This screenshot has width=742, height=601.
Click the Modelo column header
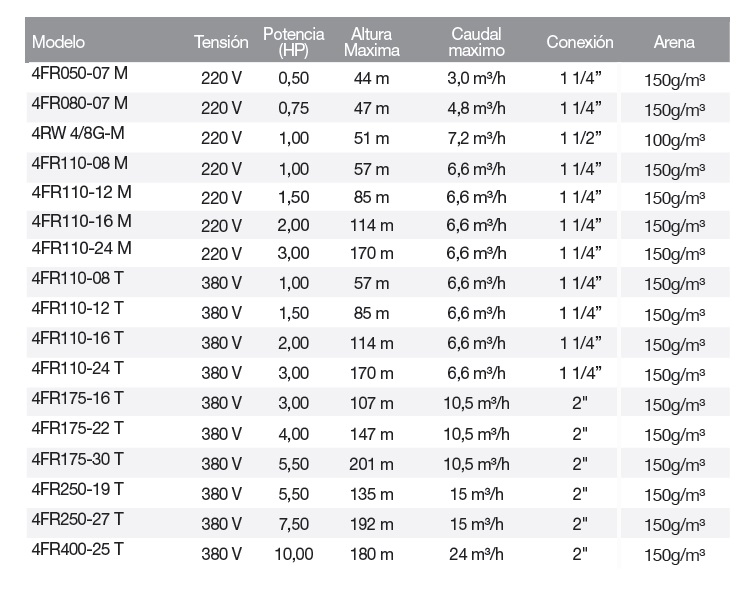tap(58, 42)
